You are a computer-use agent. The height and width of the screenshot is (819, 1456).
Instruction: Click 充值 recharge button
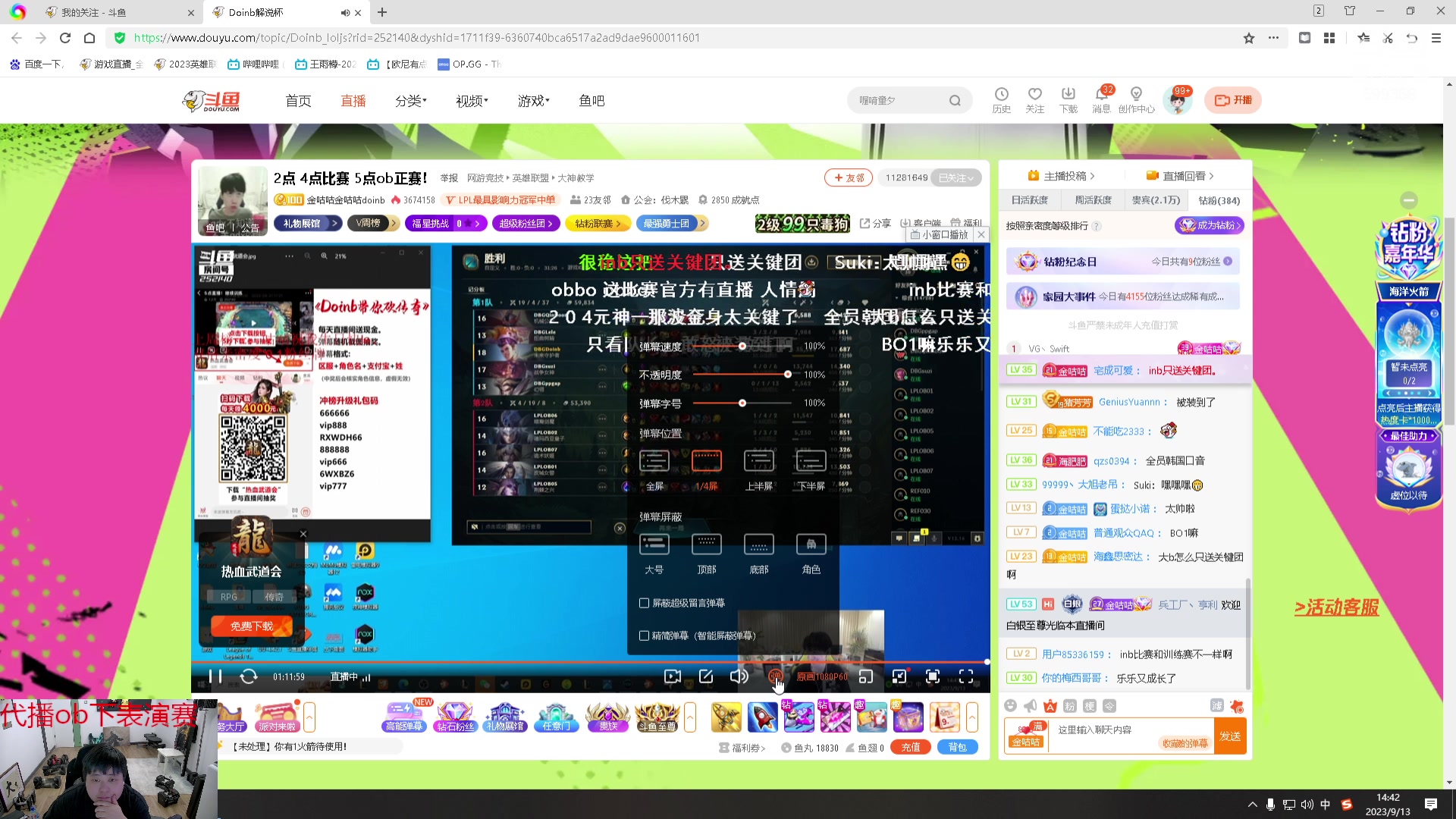(911, 748)
